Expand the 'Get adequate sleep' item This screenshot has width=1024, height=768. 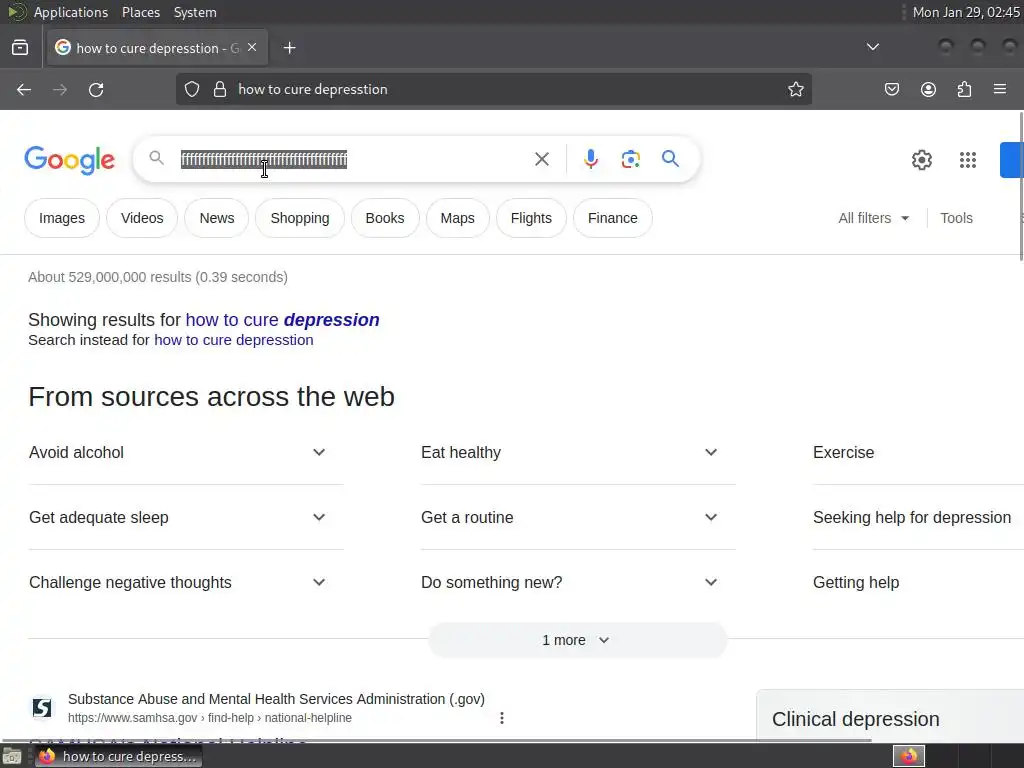(186, 517)
